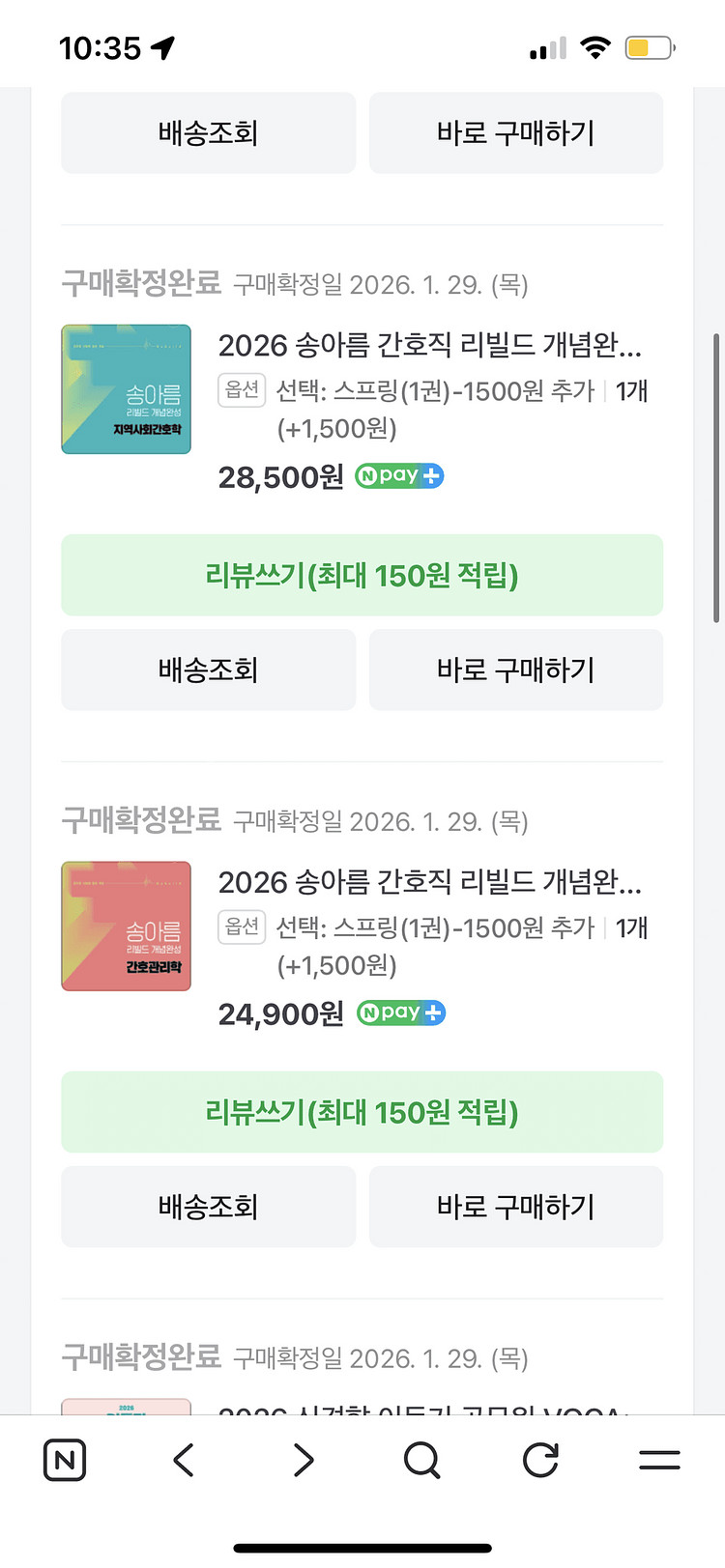The width and height of the screenshot is (725, 1568).
Task: Open the 지역사회간호학 book thumbnail
Action: 127,389
